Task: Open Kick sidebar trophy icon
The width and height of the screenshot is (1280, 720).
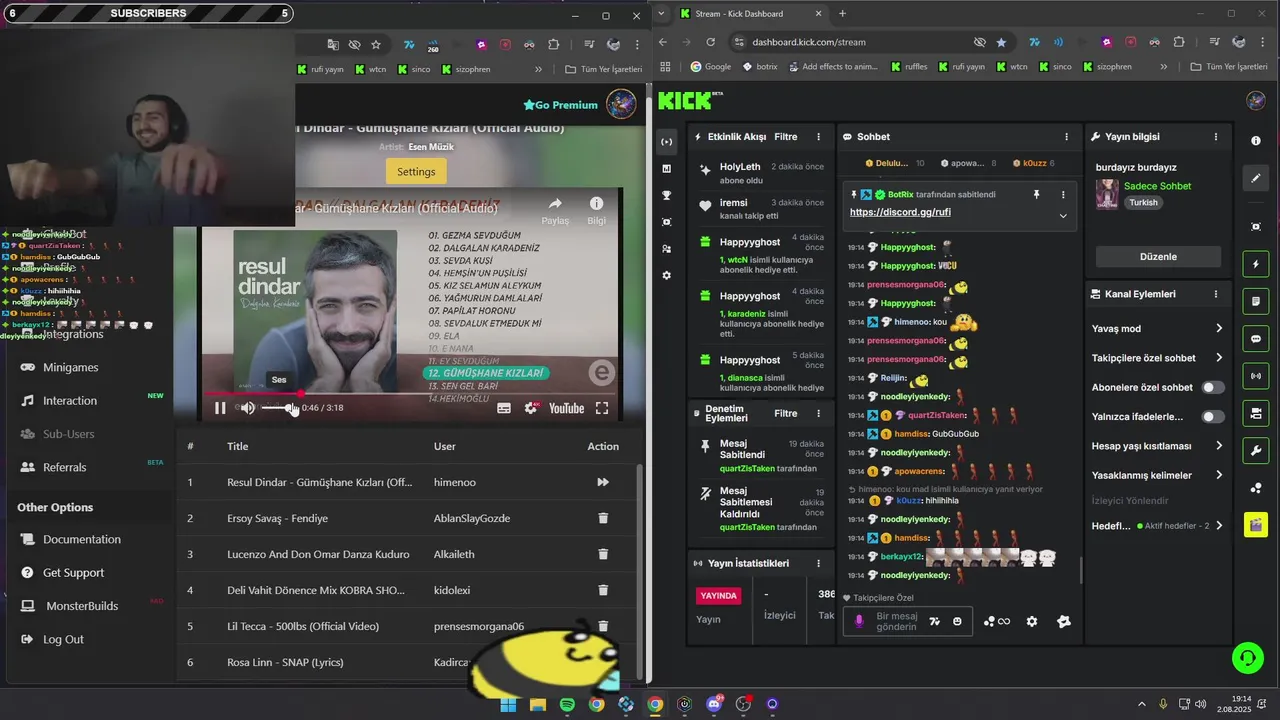Action: tap(667, 195)
